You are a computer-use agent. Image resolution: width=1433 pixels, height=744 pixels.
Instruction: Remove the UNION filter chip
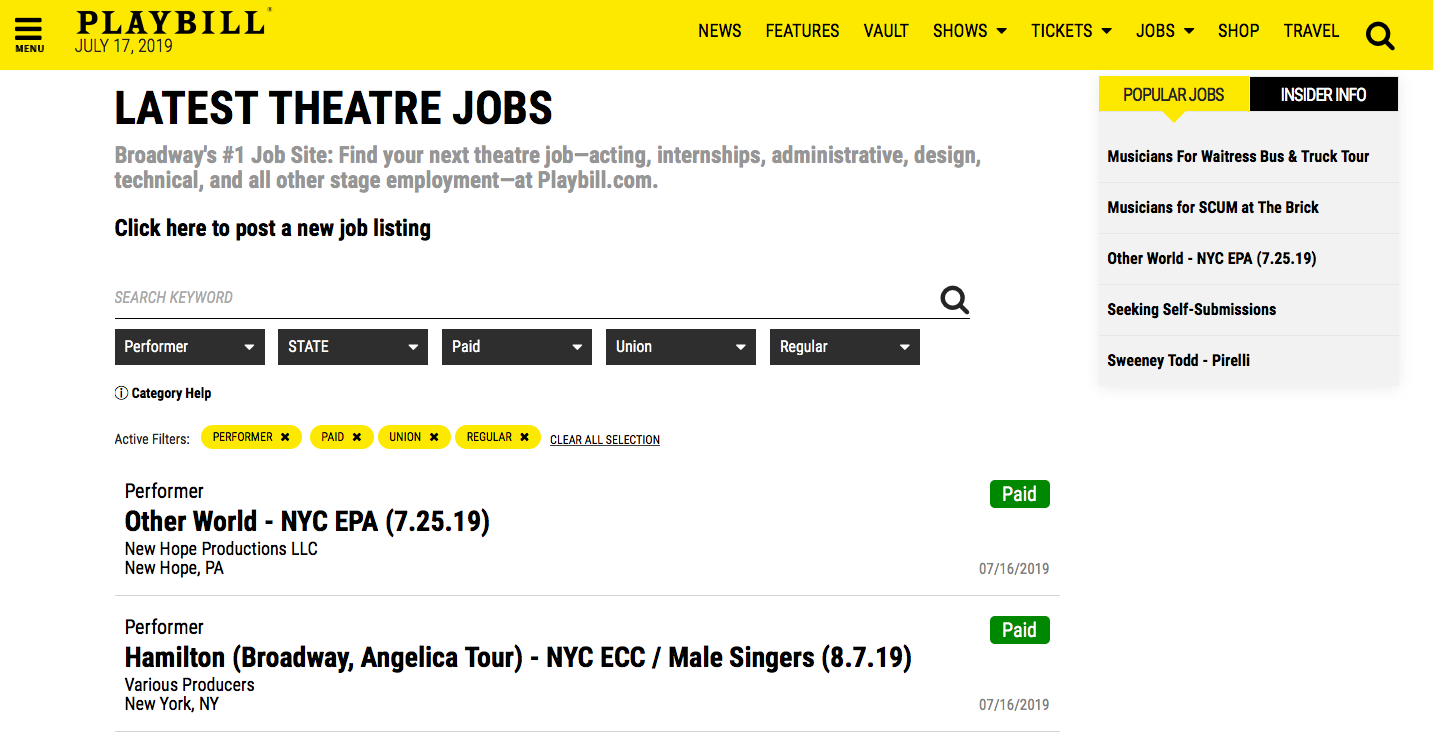[434, 437]
